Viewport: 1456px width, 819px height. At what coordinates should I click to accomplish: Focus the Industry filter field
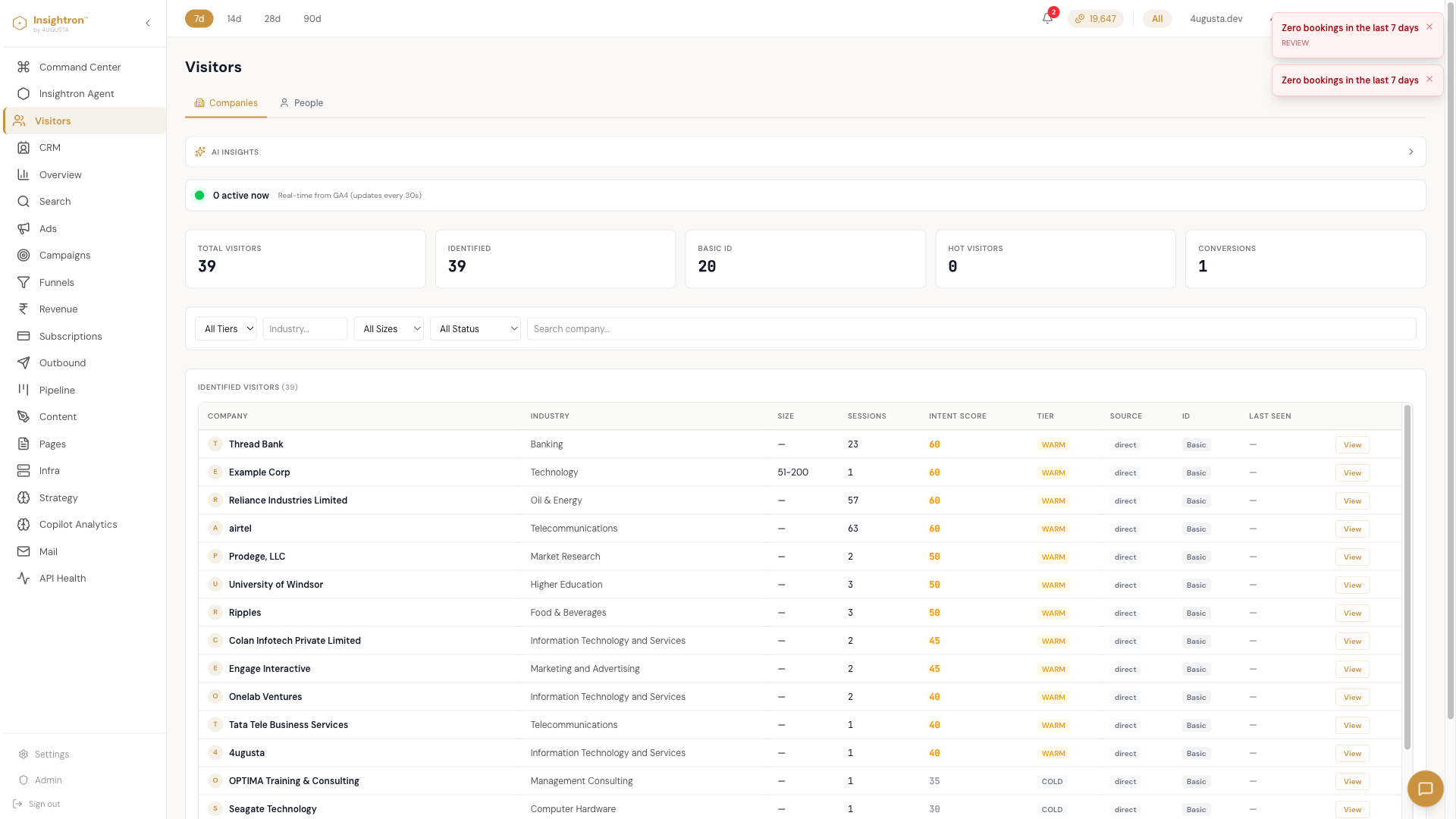click(305, 328)
